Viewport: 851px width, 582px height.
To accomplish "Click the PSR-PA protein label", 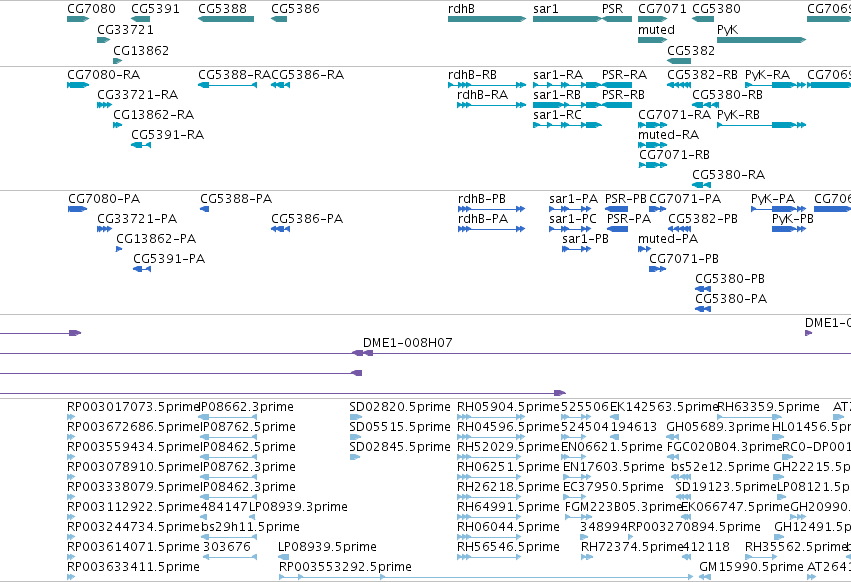I will 629,219.
